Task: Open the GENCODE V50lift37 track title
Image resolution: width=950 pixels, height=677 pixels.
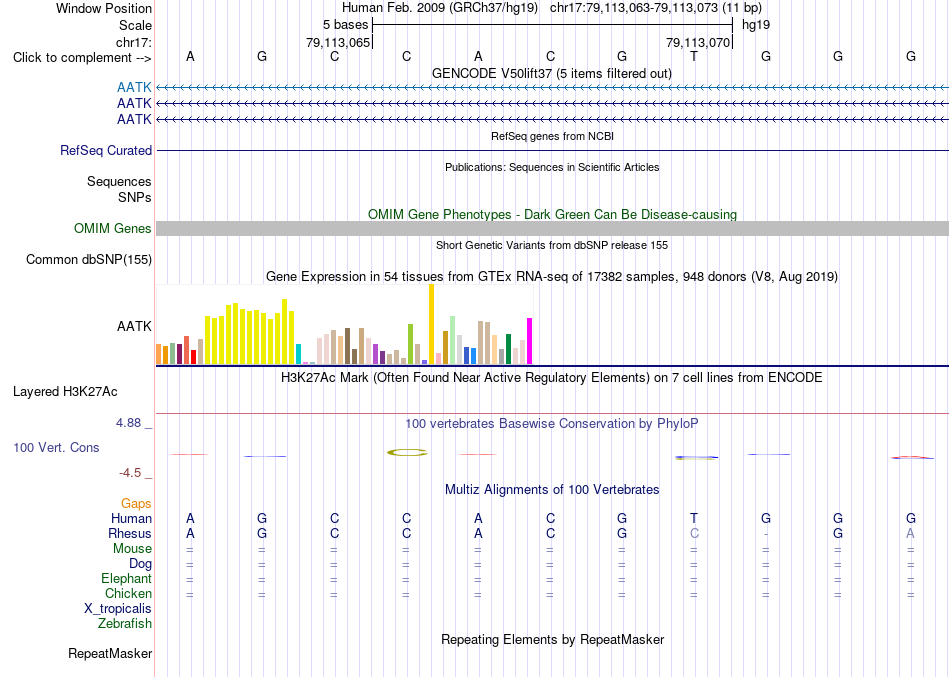Action: click(552, 73)
